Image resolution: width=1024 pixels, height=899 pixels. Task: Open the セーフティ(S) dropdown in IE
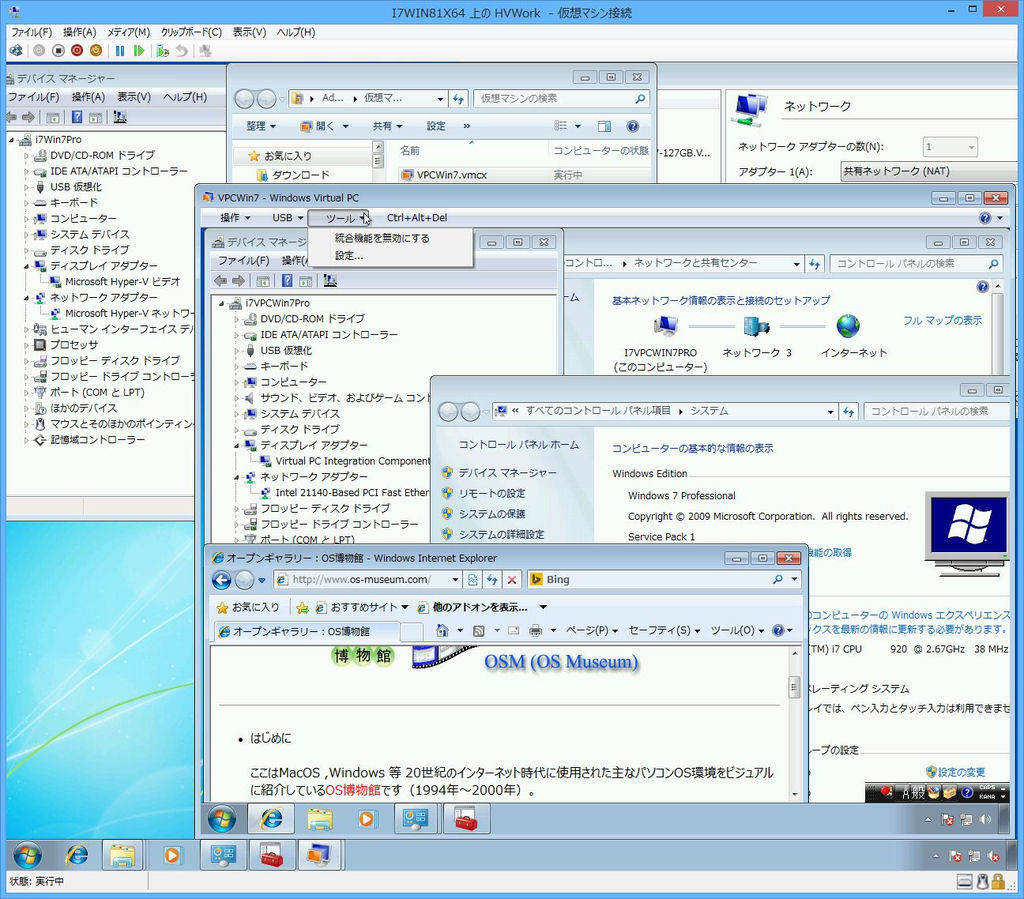click(664, 630)
